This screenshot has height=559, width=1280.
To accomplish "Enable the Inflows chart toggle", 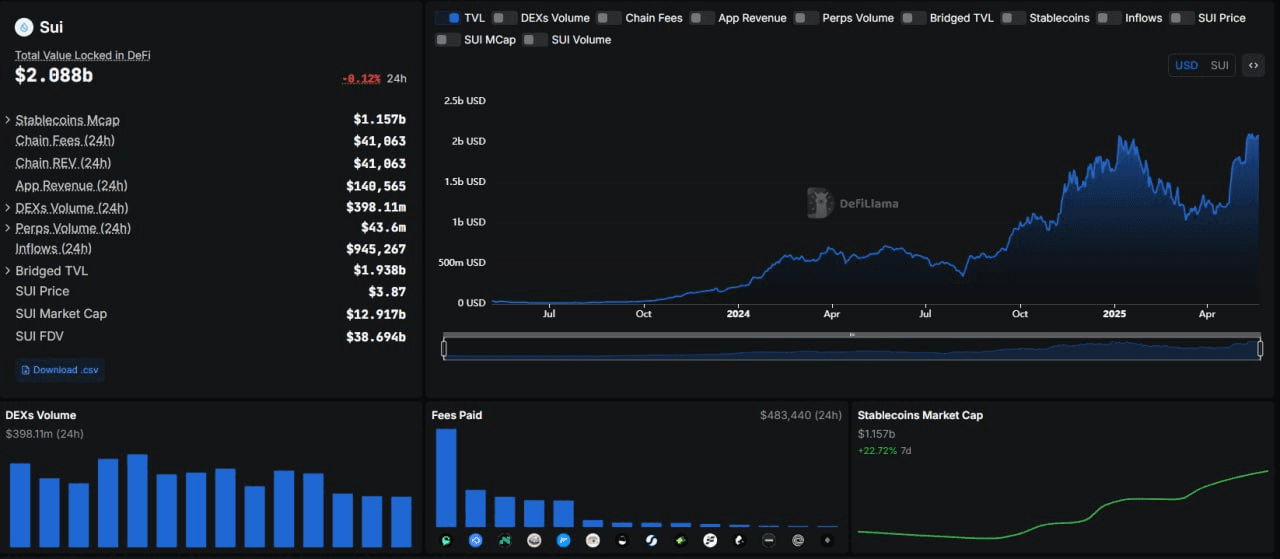I will pos(1108,18).
